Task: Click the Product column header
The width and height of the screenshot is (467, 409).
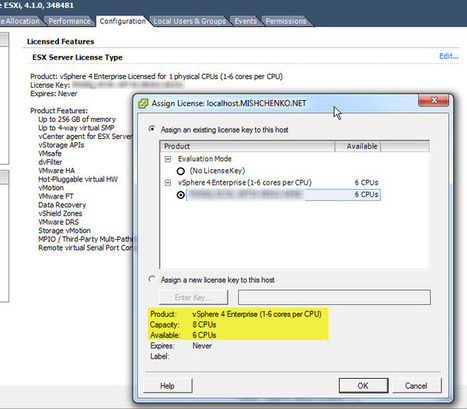Action: click(x=248, y=146)
